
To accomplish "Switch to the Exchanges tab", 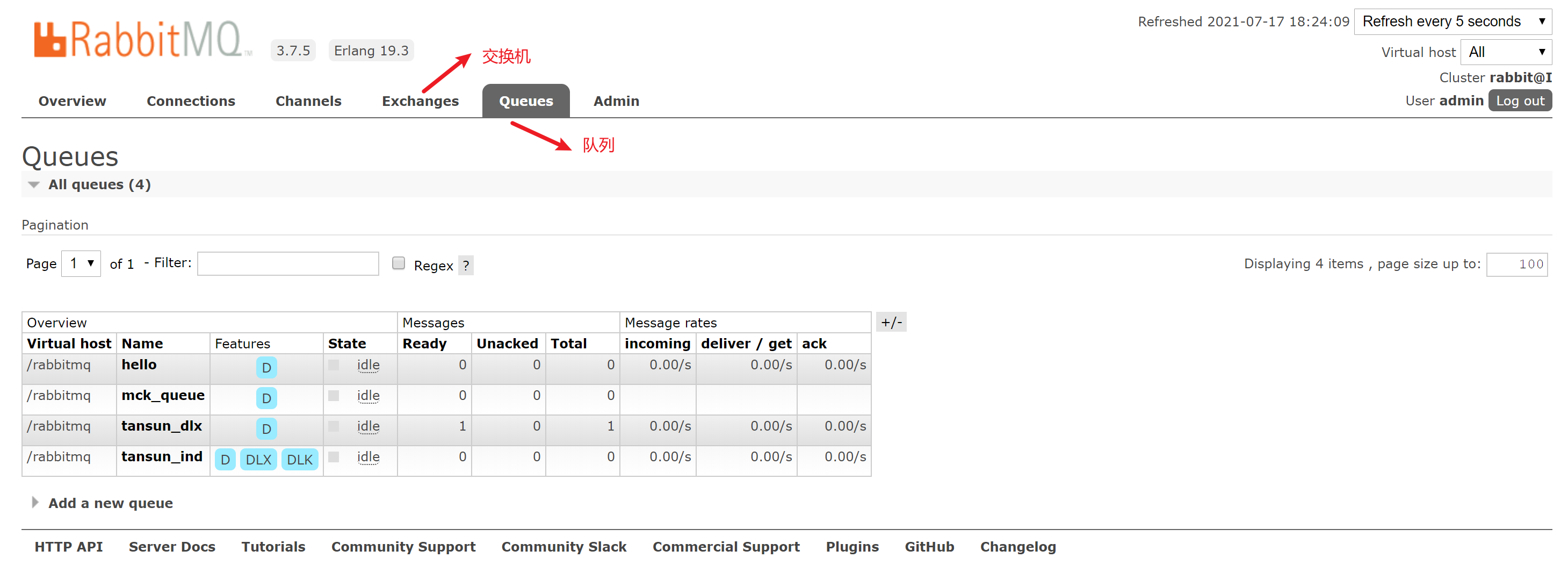I will coord(420,101).
